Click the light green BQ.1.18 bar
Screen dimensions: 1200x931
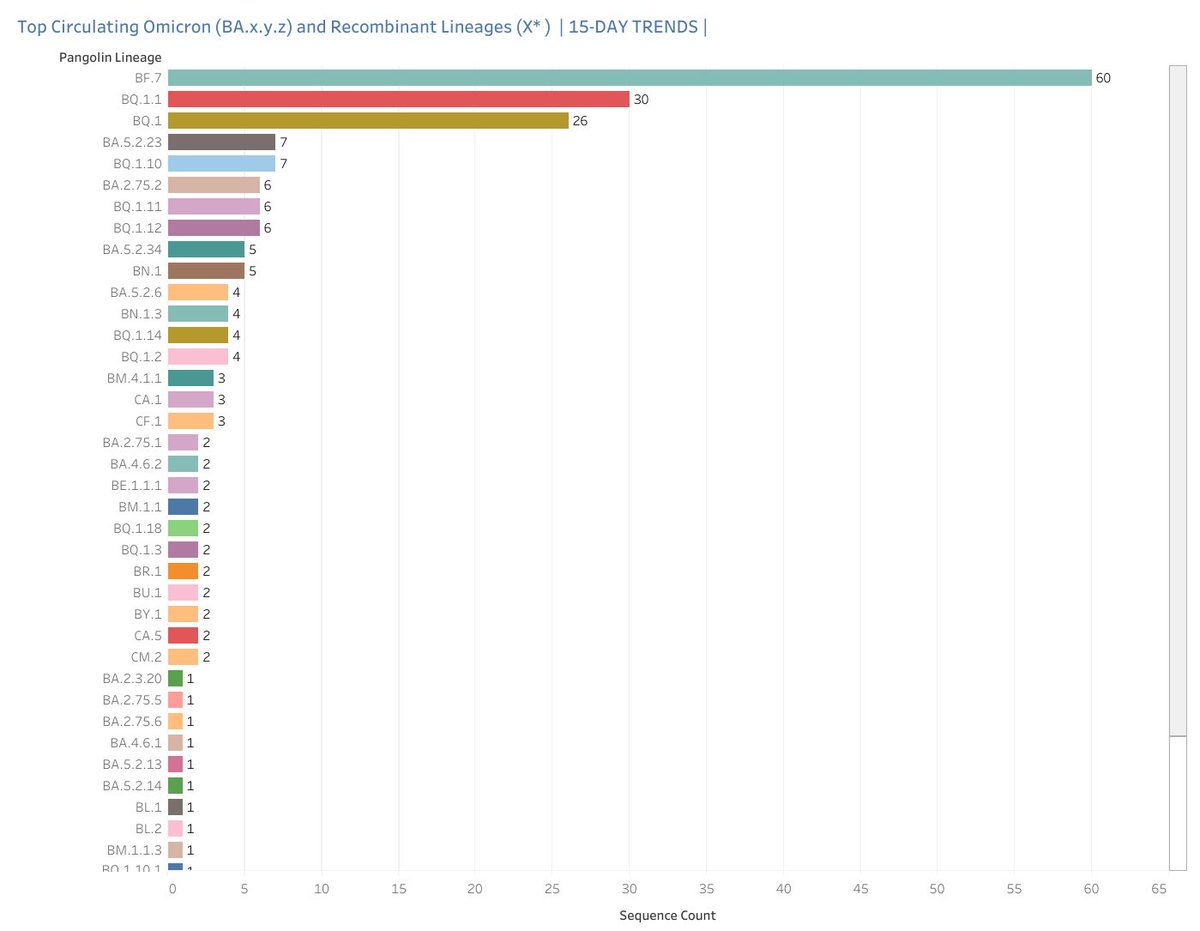coord(183,528)
